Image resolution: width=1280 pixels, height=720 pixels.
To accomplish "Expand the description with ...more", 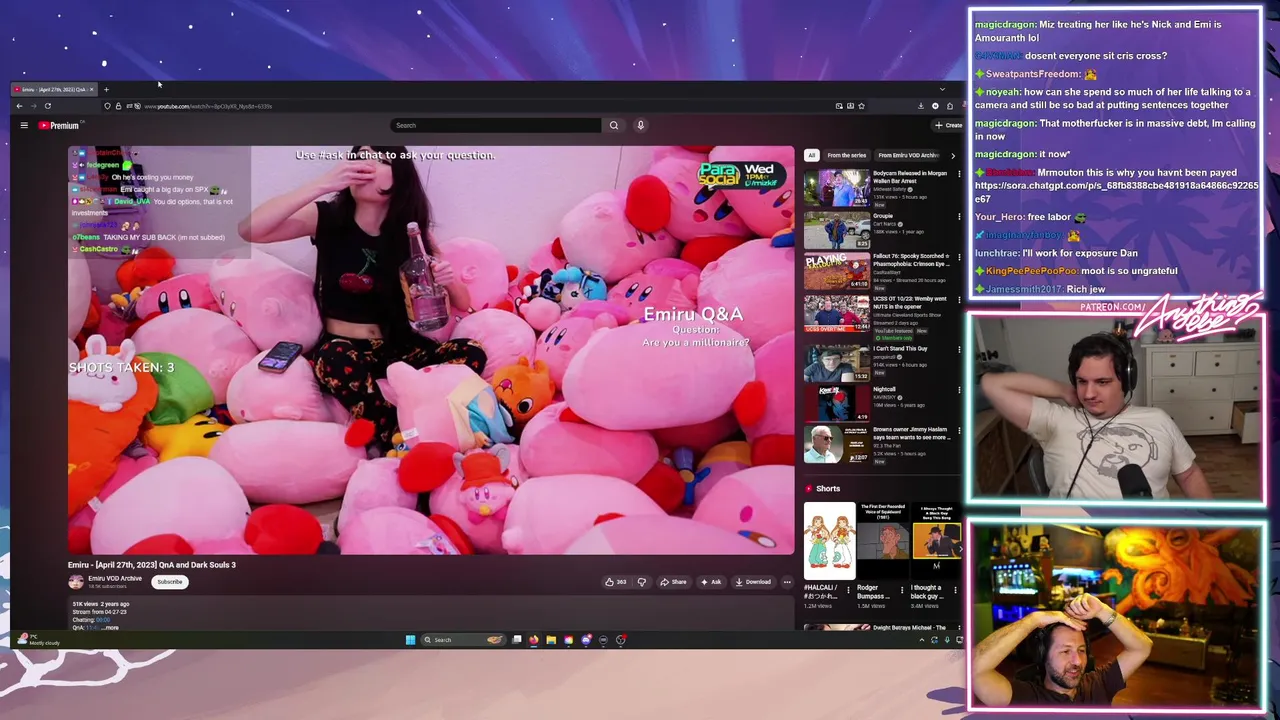I will click(111, 628).
